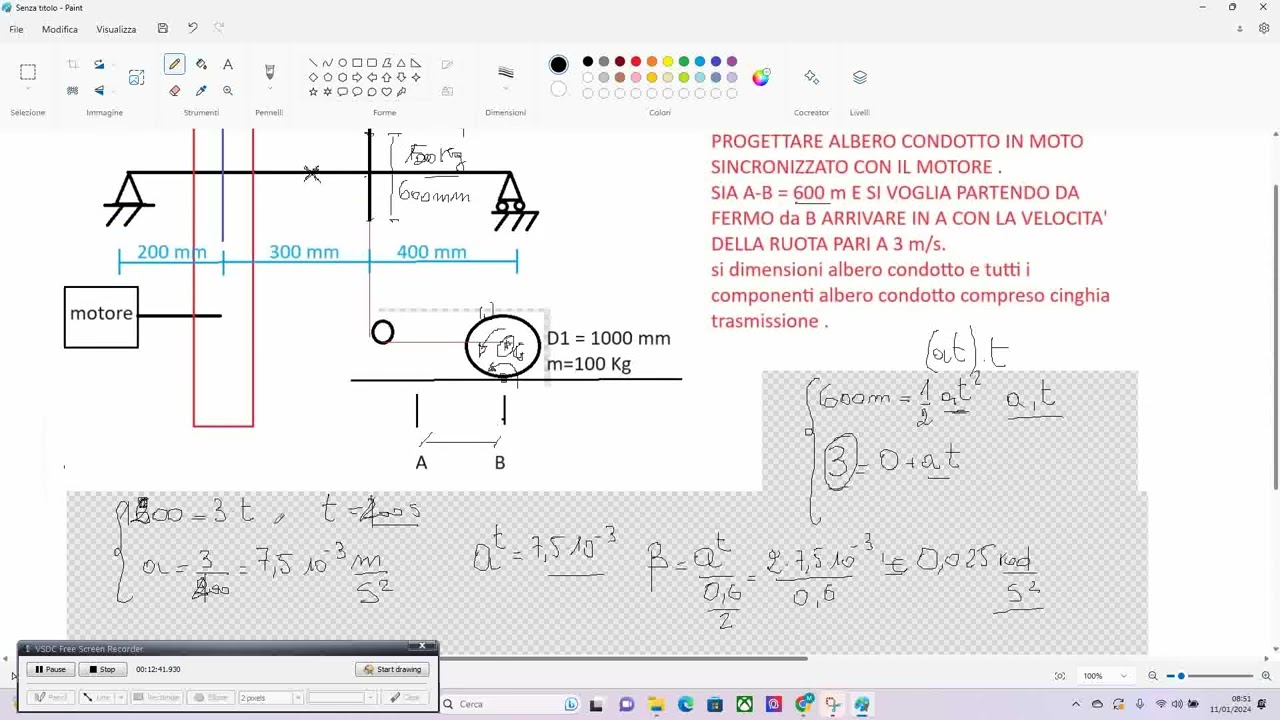Expand the Brushes dropdown chevron
Screen dimensions: 1280x720
(x=269, y=90)
